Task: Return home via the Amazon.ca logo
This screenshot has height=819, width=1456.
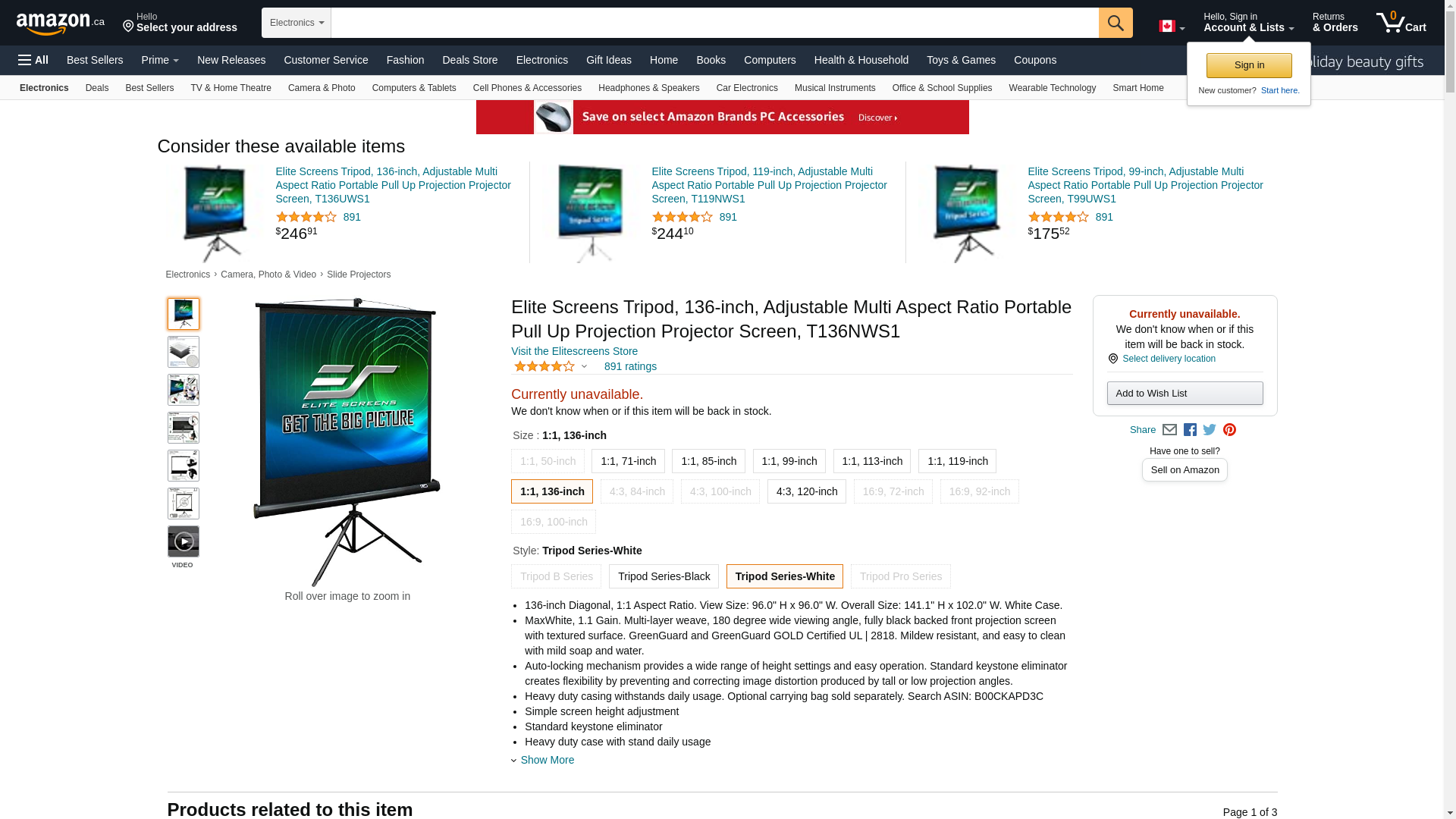Action: [x=61, y=24]
